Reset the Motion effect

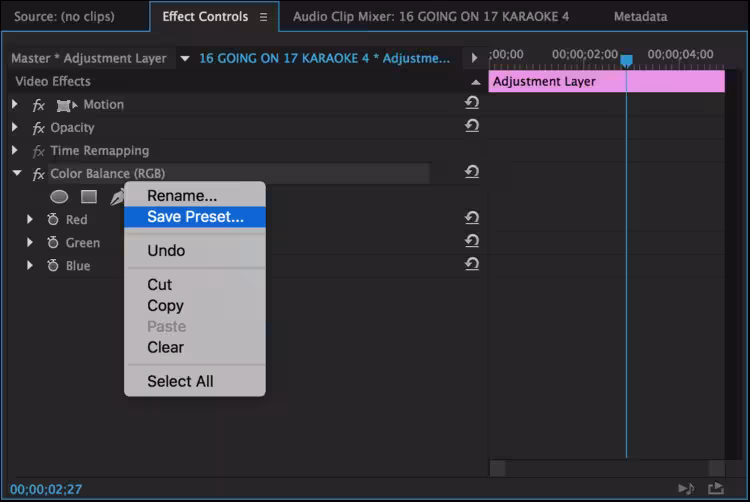pyautogui.click(x=472, y=104)
